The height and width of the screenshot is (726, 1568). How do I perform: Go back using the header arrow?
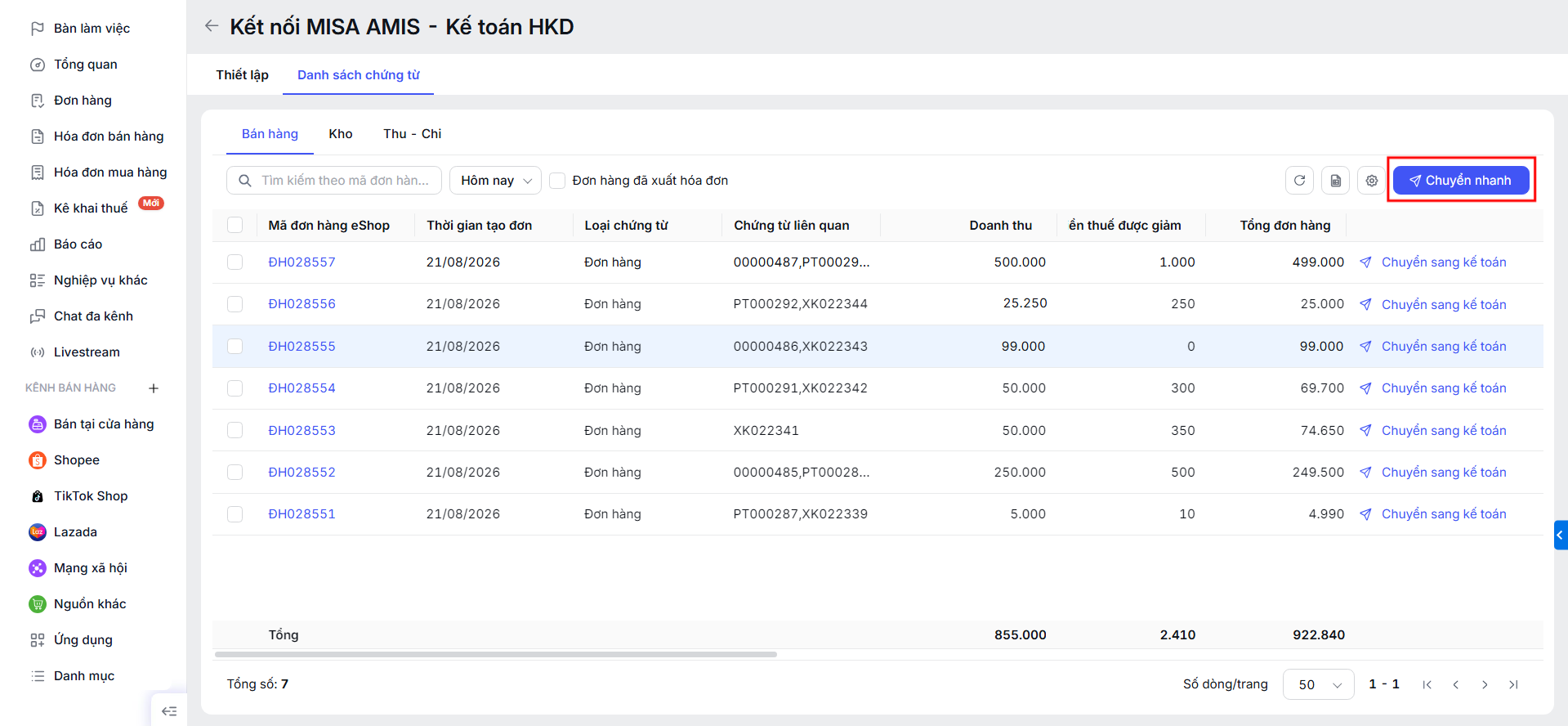(x=212, y=26)
